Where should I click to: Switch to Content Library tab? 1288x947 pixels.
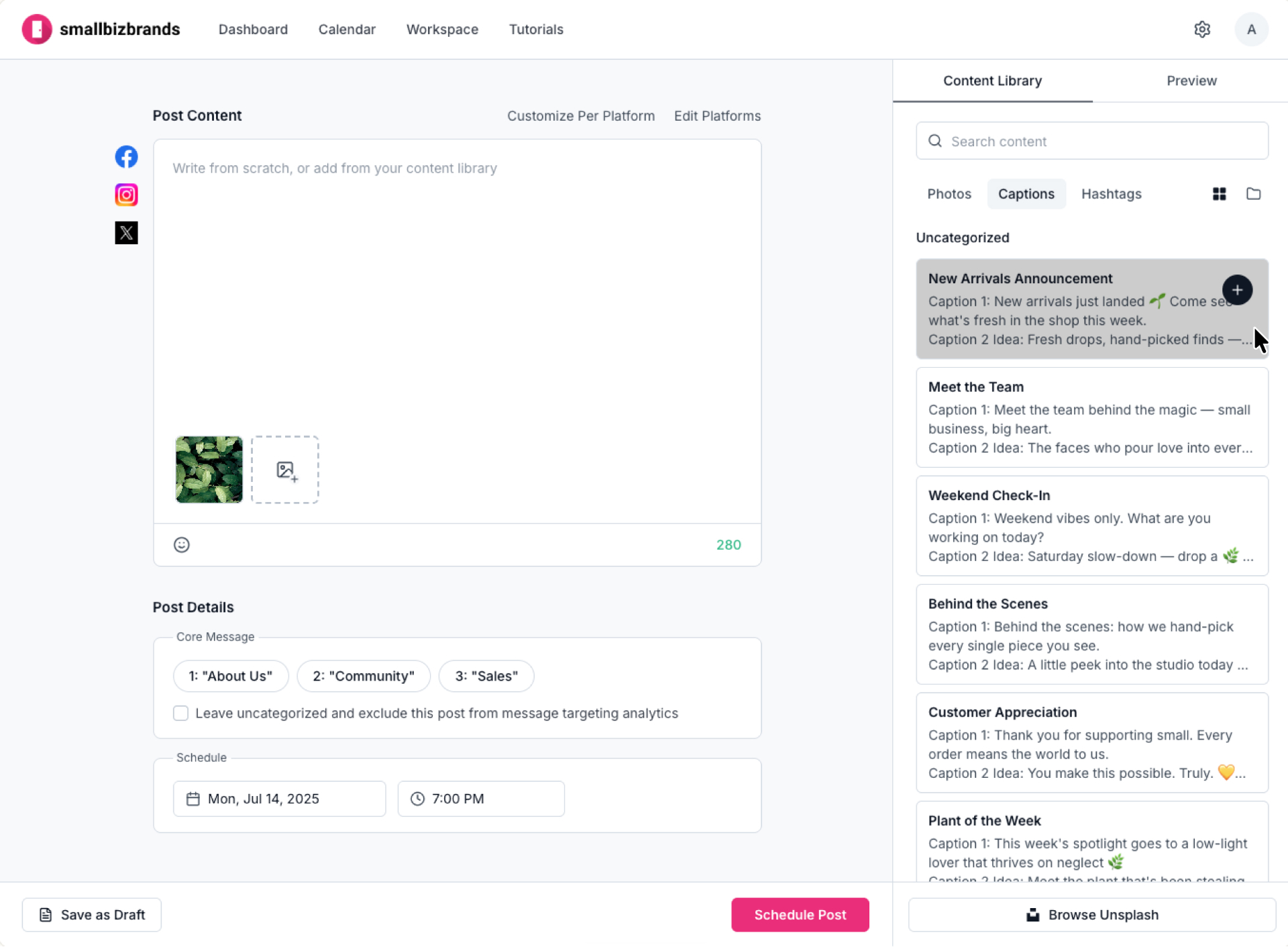click(992, 81)
